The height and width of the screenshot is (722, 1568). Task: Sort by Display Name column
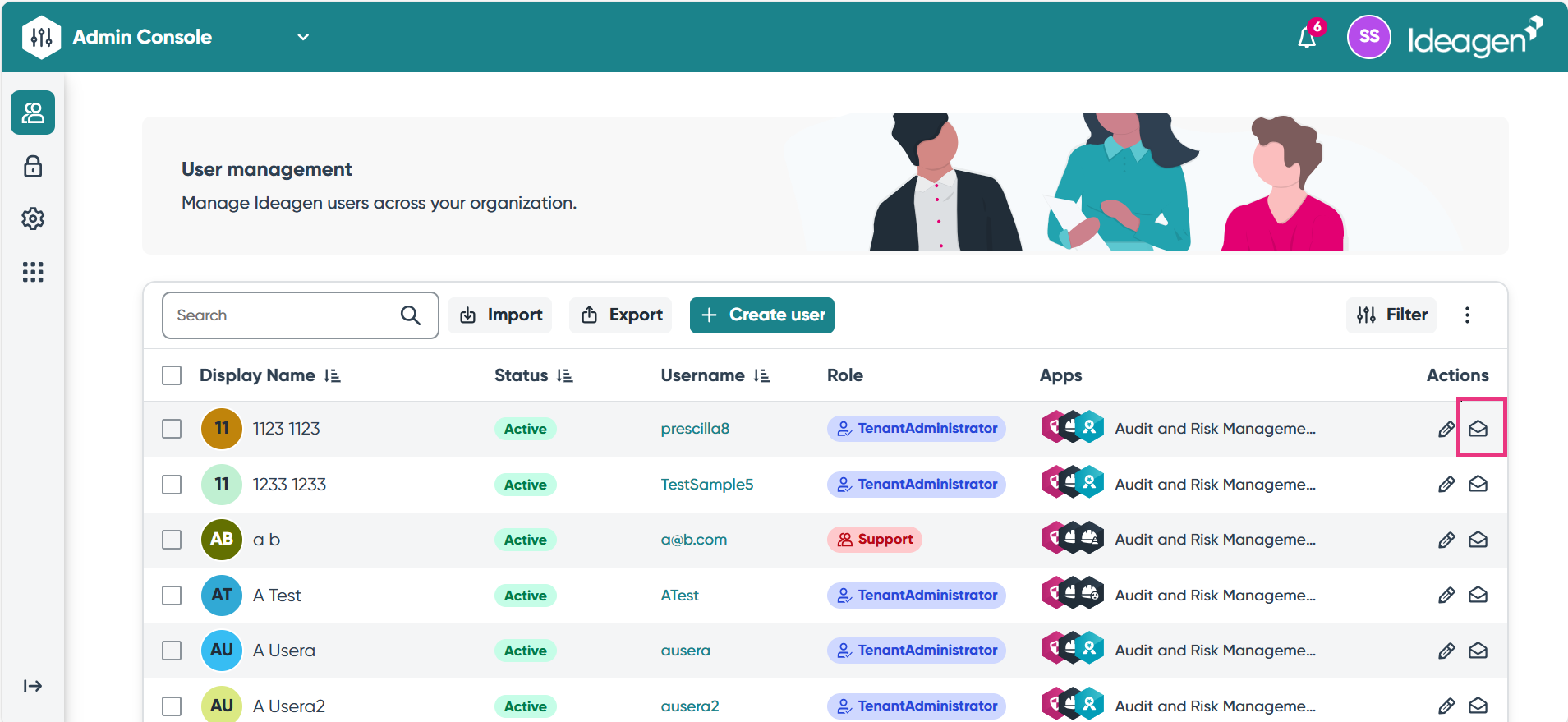tap(332, 375)
